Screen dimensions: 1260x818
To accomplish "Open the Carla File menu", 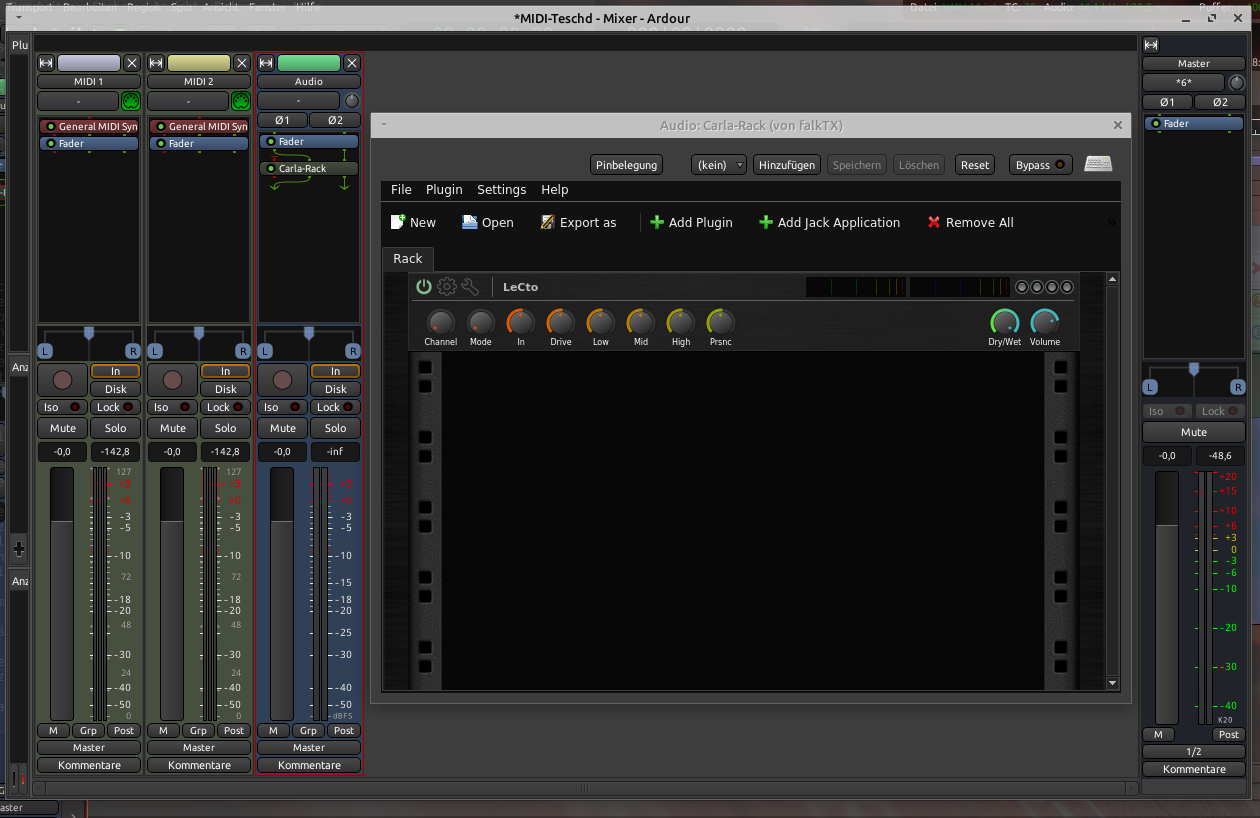I will (x=401, y=190).
